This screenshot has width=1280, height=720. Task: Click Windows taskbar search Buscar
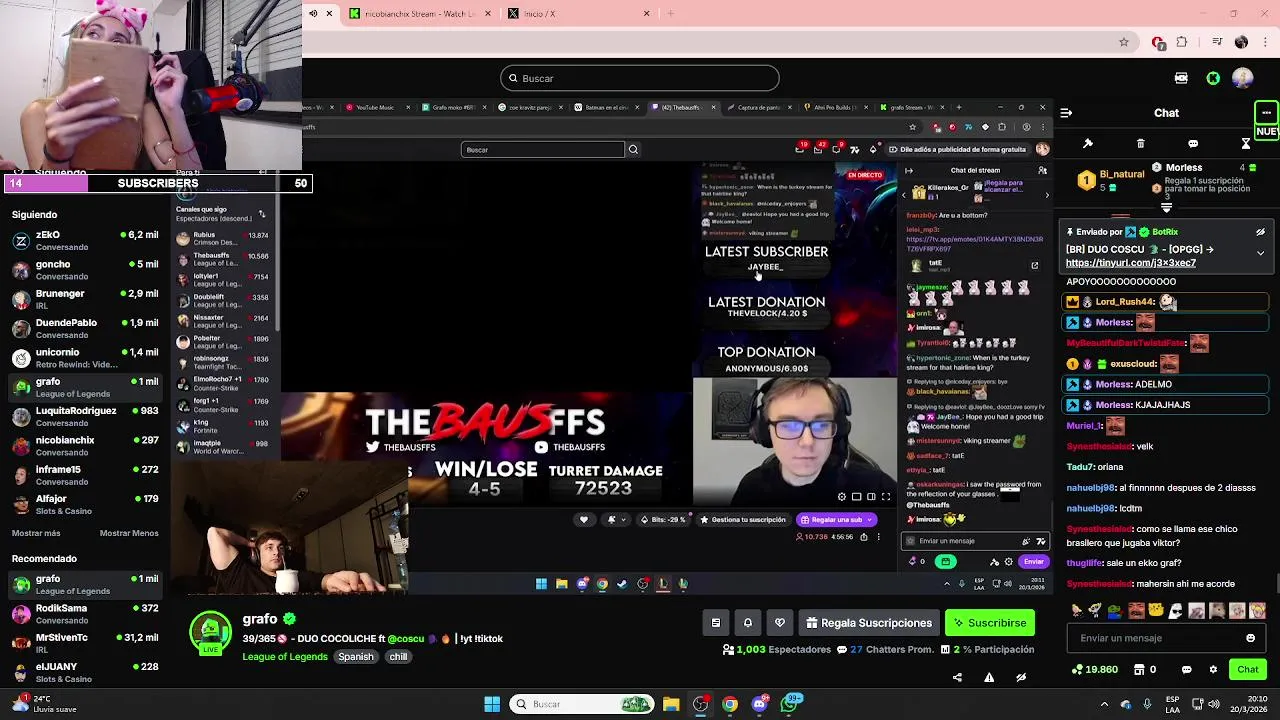point(583,704)
